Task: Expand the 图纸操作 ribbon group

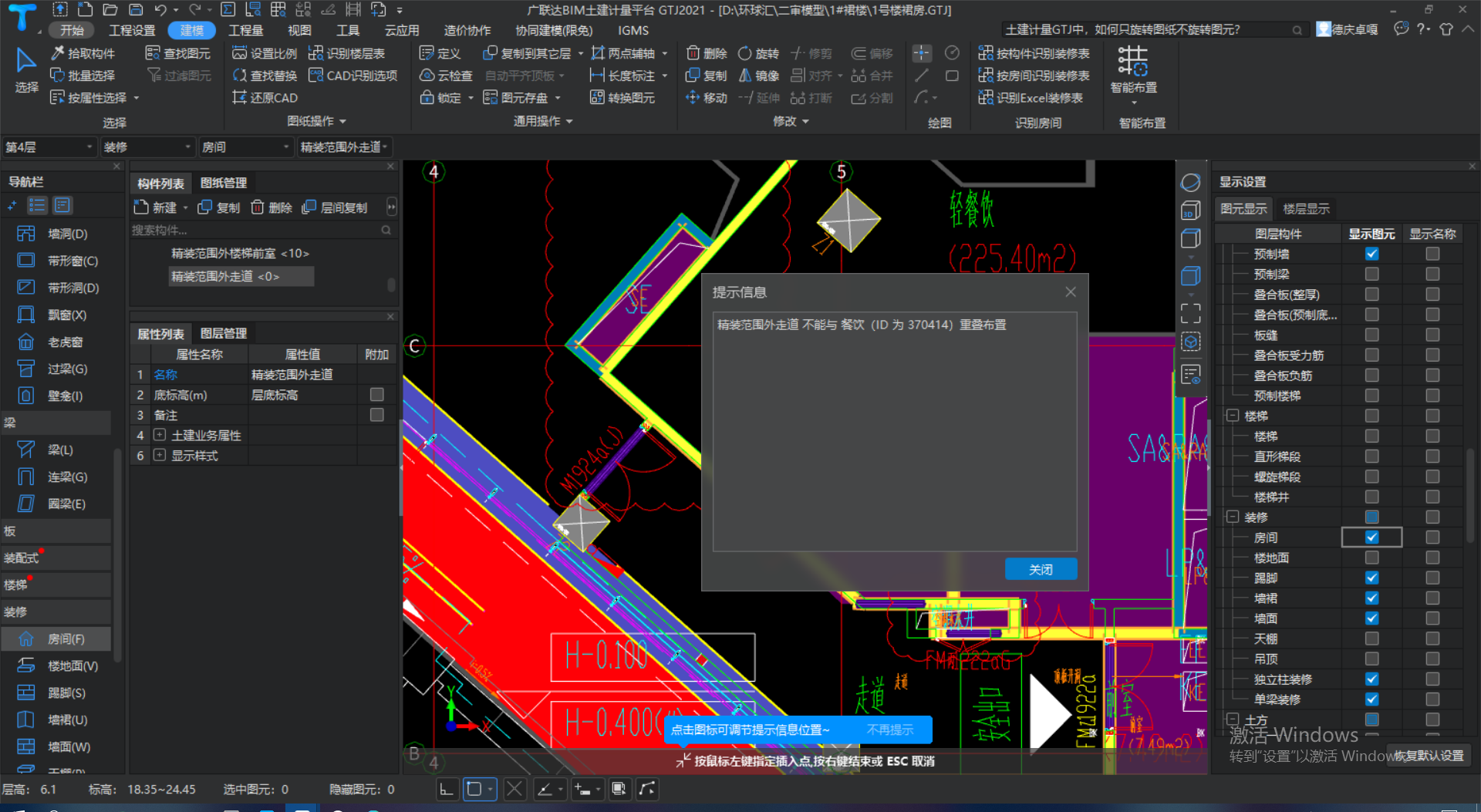Action: tap(316, 121)
